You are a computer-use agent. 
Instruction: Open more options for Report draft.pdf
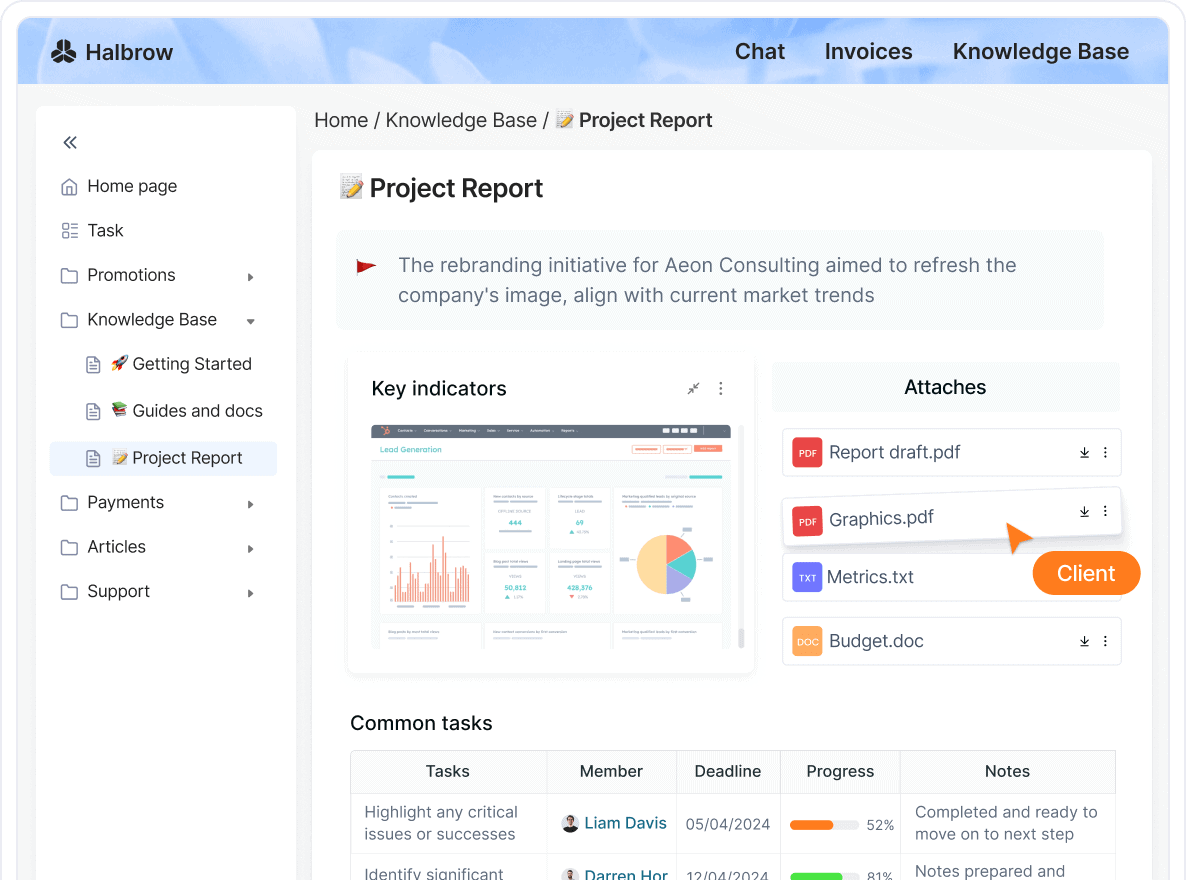click(1105, 453)
